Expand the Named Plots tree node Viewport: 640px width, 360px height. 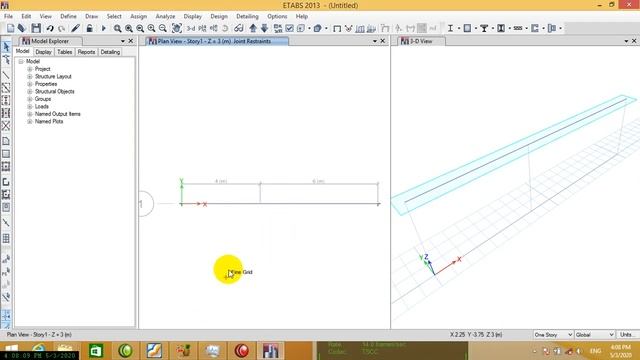29,121
